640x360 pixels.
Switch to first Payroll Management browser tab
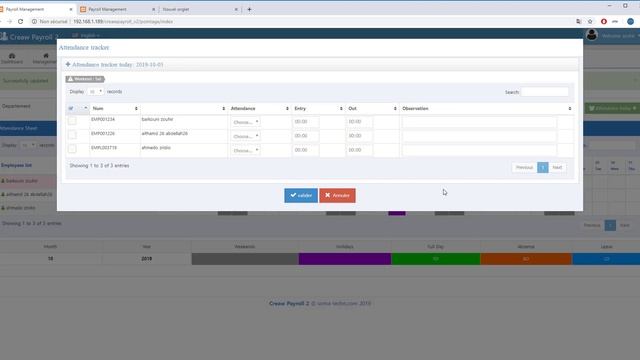coord(36,9)
